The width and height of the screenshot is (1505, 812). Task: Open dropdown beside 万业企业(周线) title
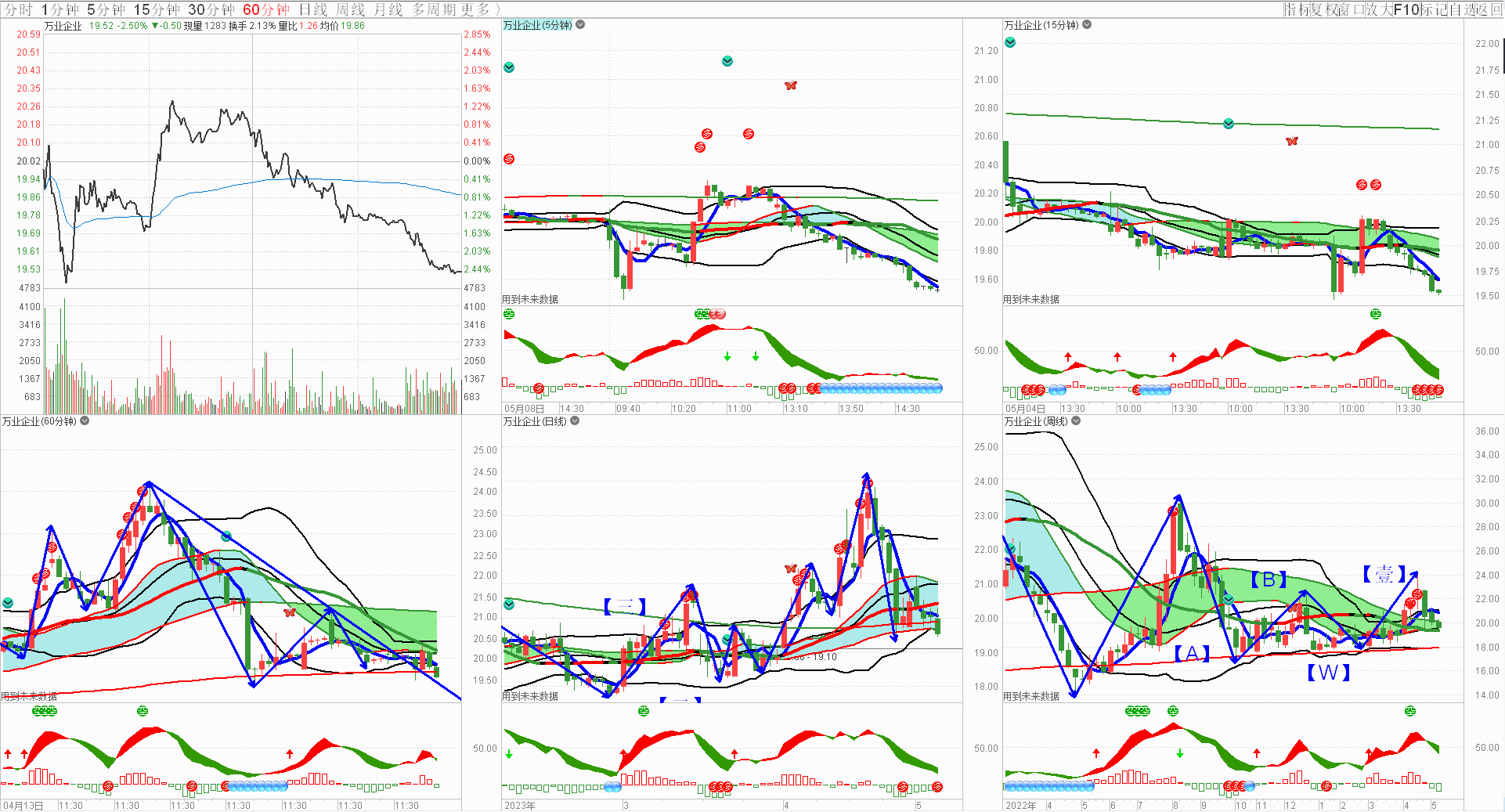(x=1076, y=421)
